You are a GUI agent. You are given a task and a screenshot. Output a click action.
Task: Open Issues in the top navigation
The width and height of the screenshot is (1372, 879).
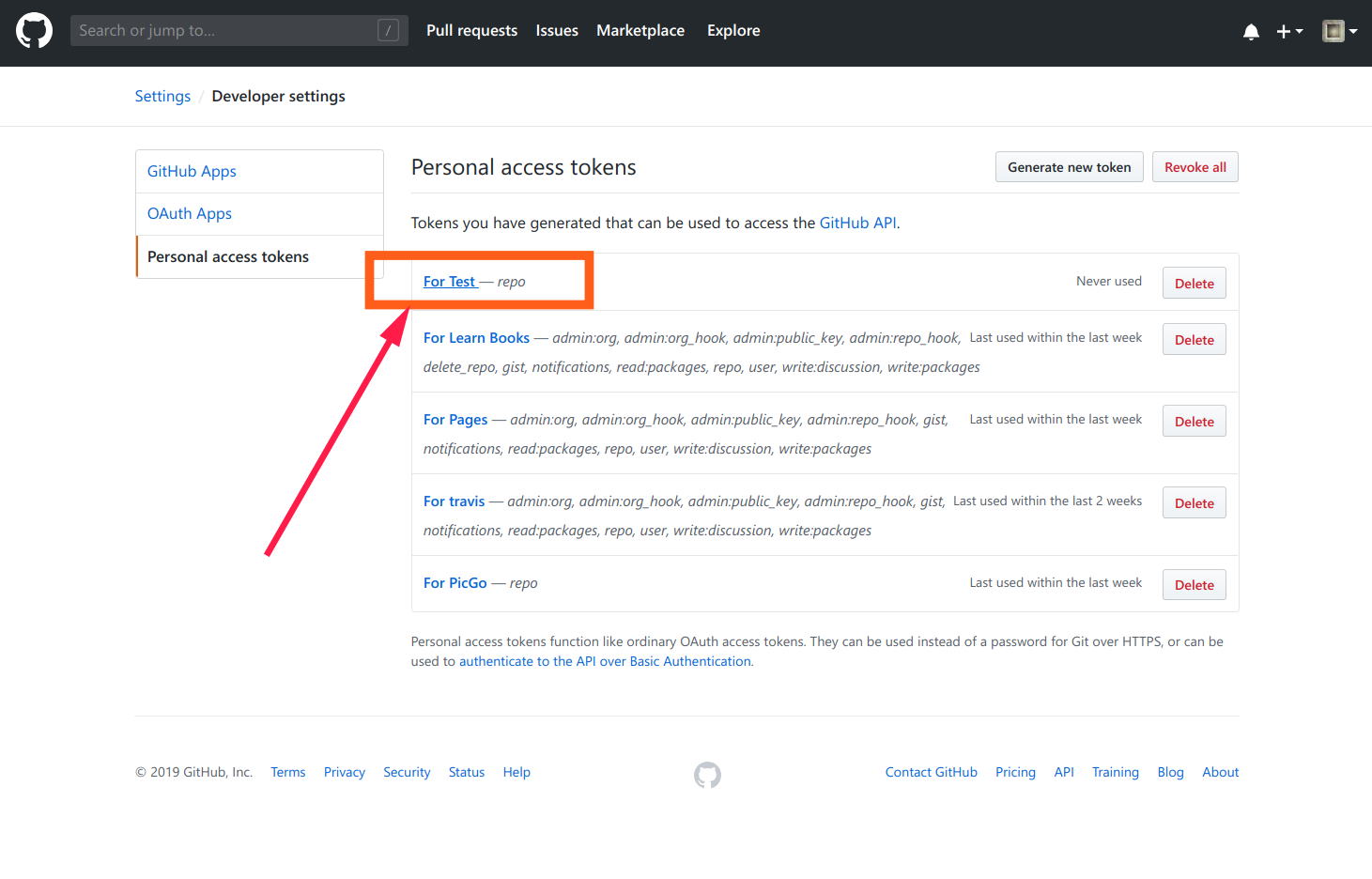pos(557,31)
